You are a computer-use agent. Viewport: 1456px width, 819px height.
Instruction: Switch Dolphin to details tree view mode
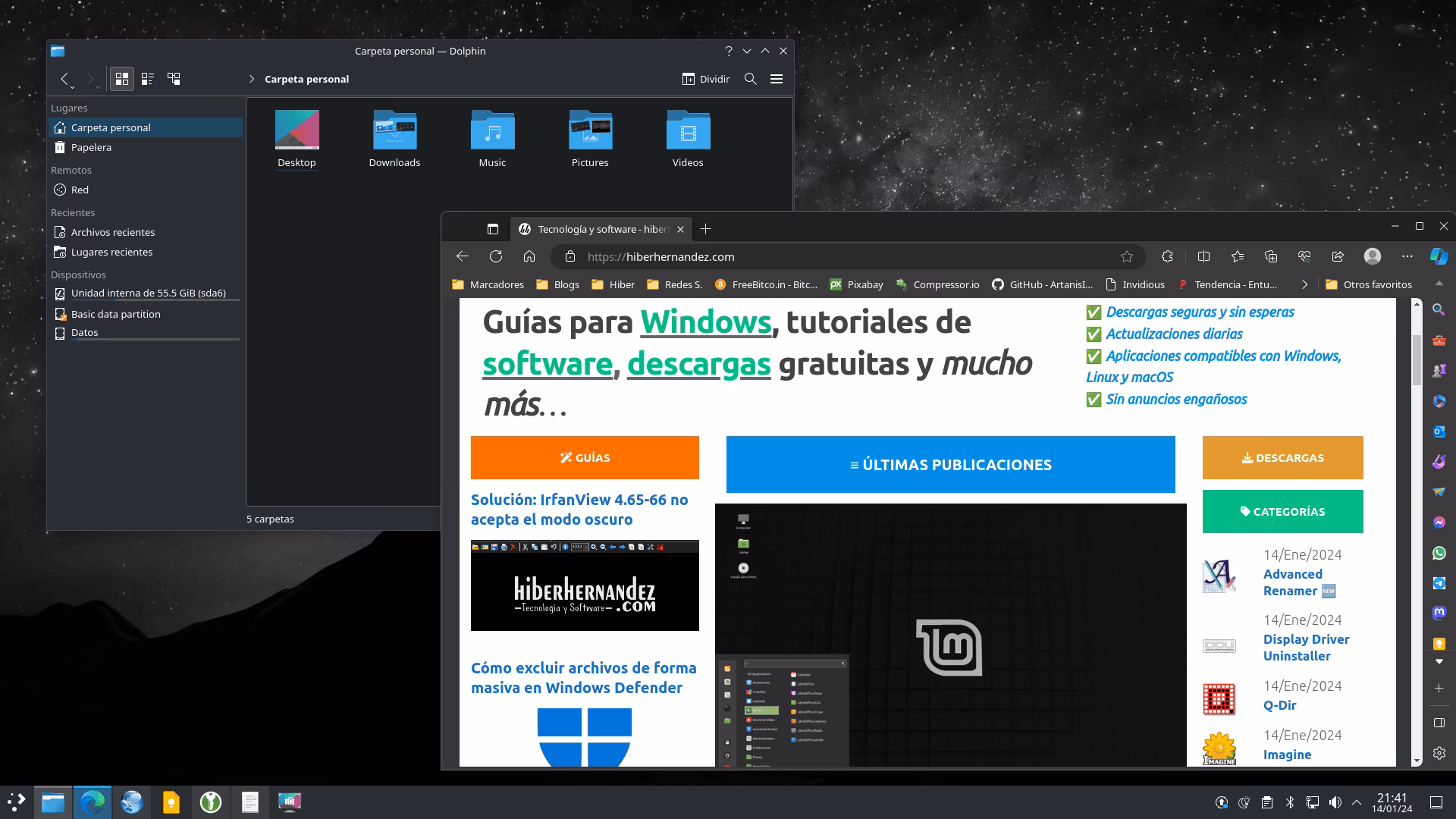(x=174, y=79)
